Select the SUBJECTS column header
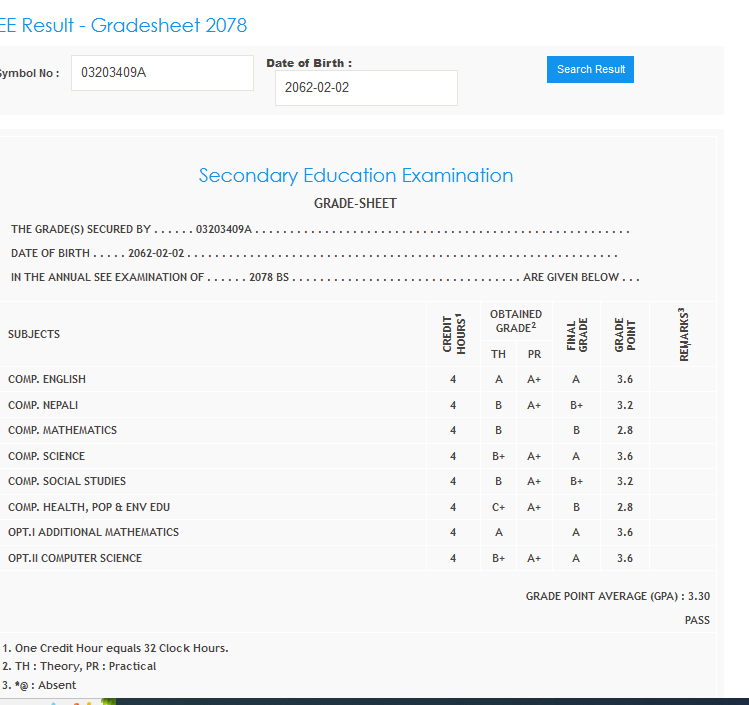 [x=34, y=334]
